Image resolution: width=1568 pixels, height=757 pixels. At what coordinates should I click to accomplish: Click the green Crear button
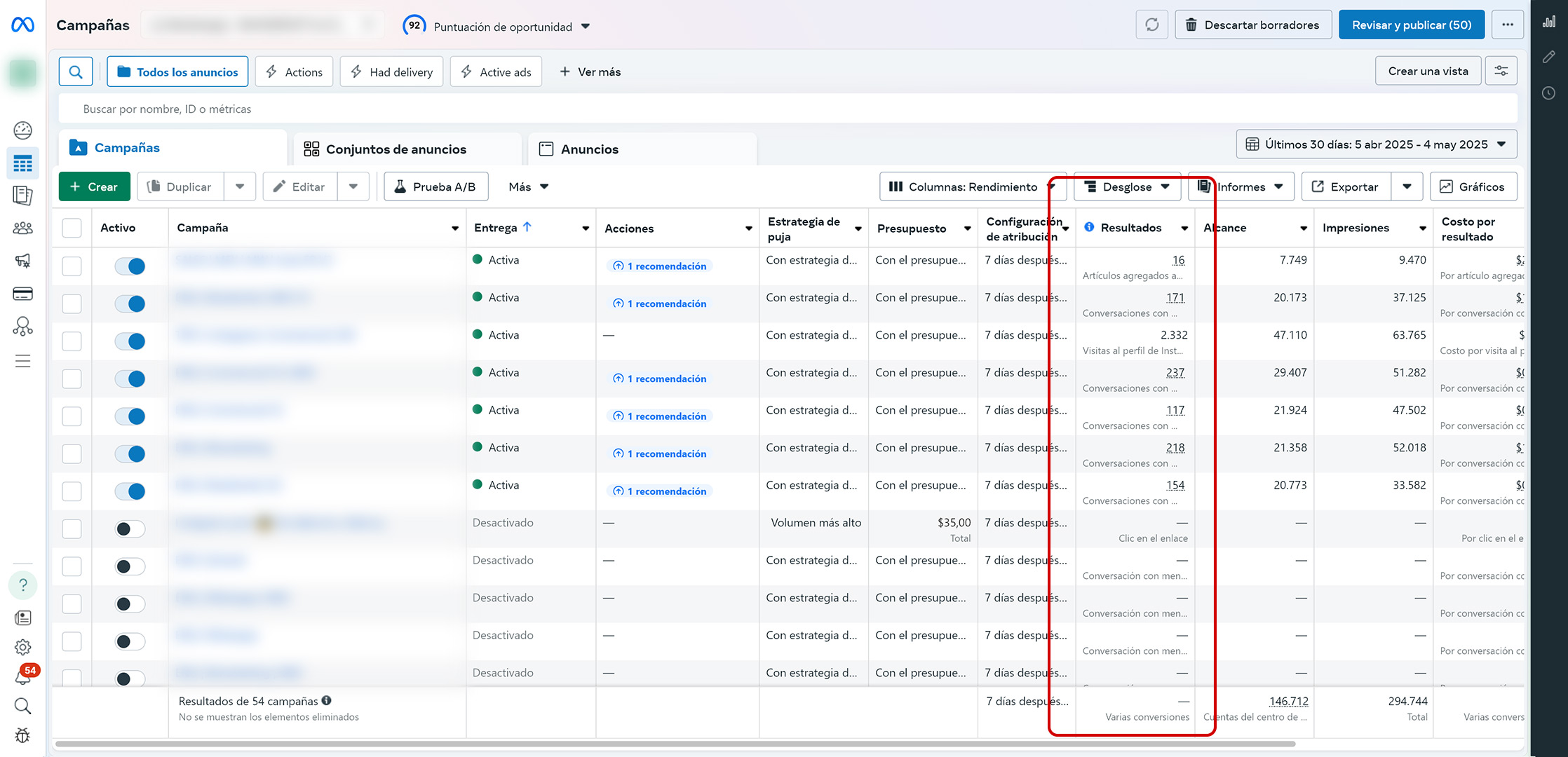click(95, 186)
